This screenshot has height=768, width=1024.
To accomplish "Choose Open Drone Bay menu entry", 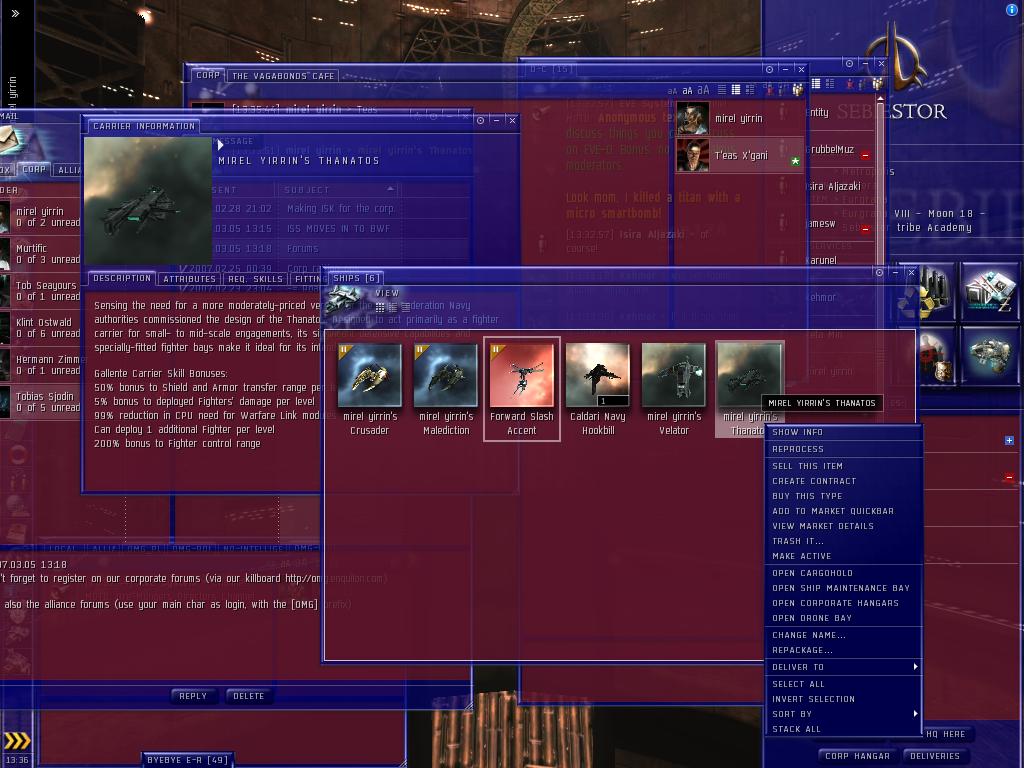I will tap(844, 618).
